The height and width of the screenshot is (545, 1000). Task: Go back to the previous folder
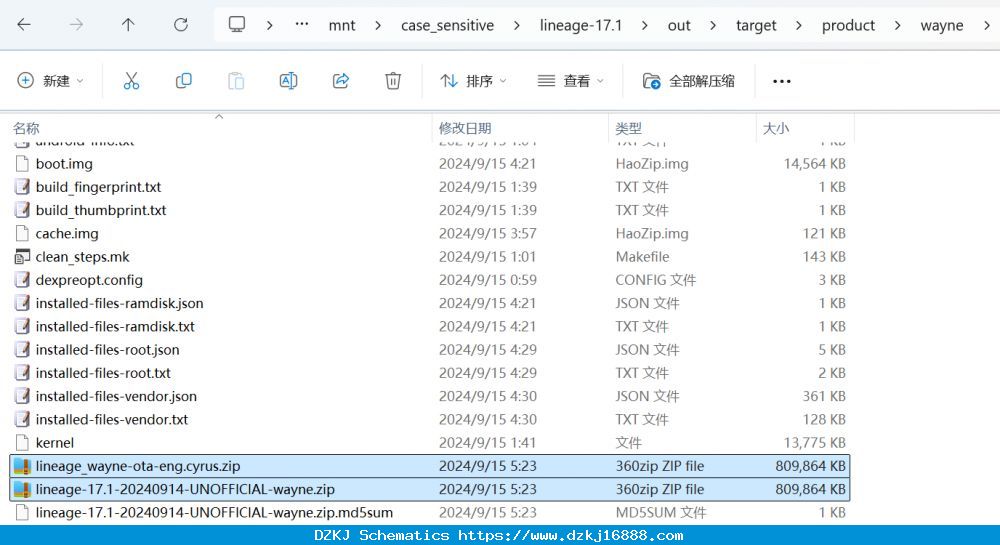pyautogui.click(x=24, y=25)
